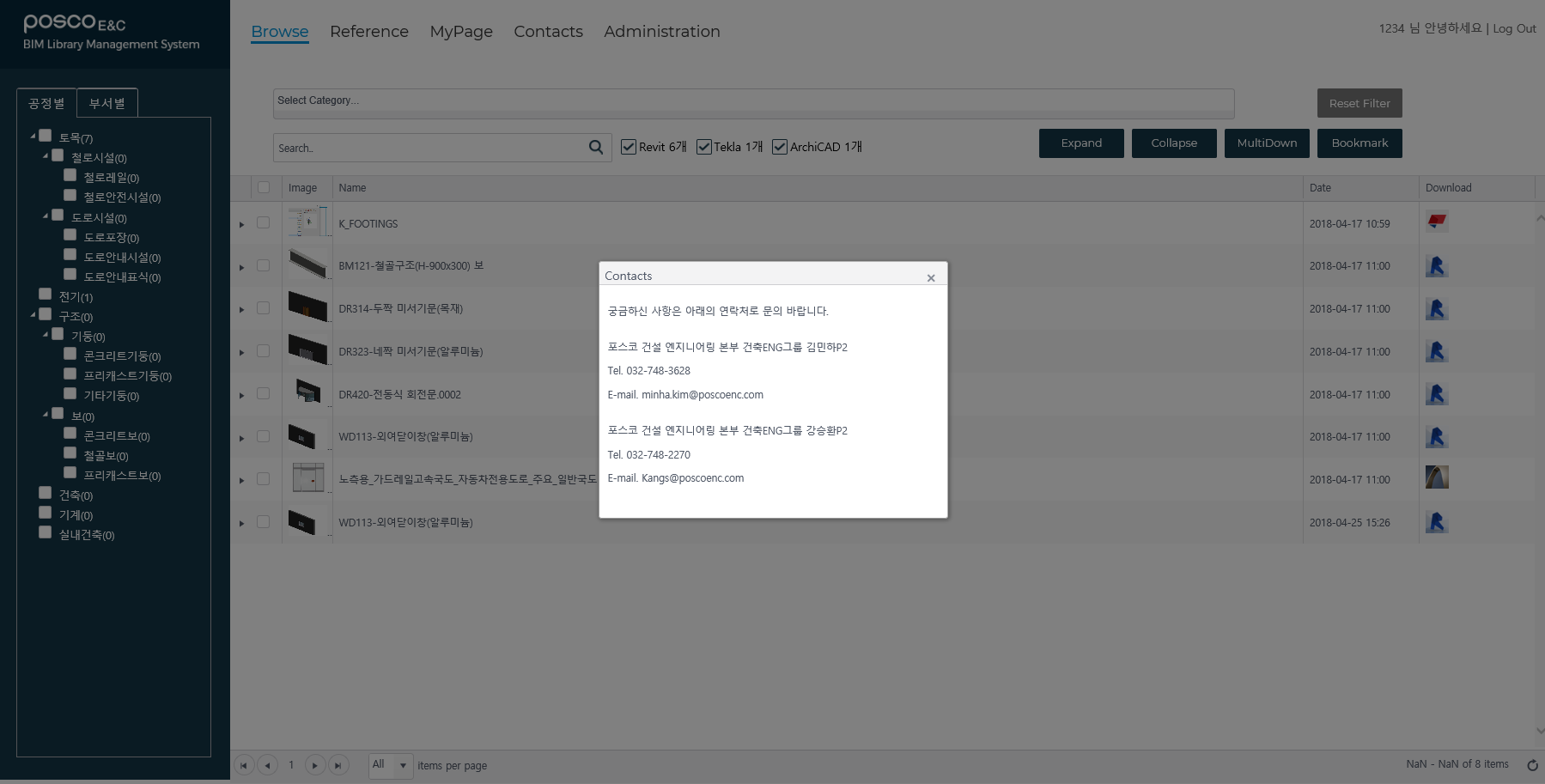Check the K_FOOTINGS row checkbox
This screenshot has height=784, width=1545.
pos(264,222)
